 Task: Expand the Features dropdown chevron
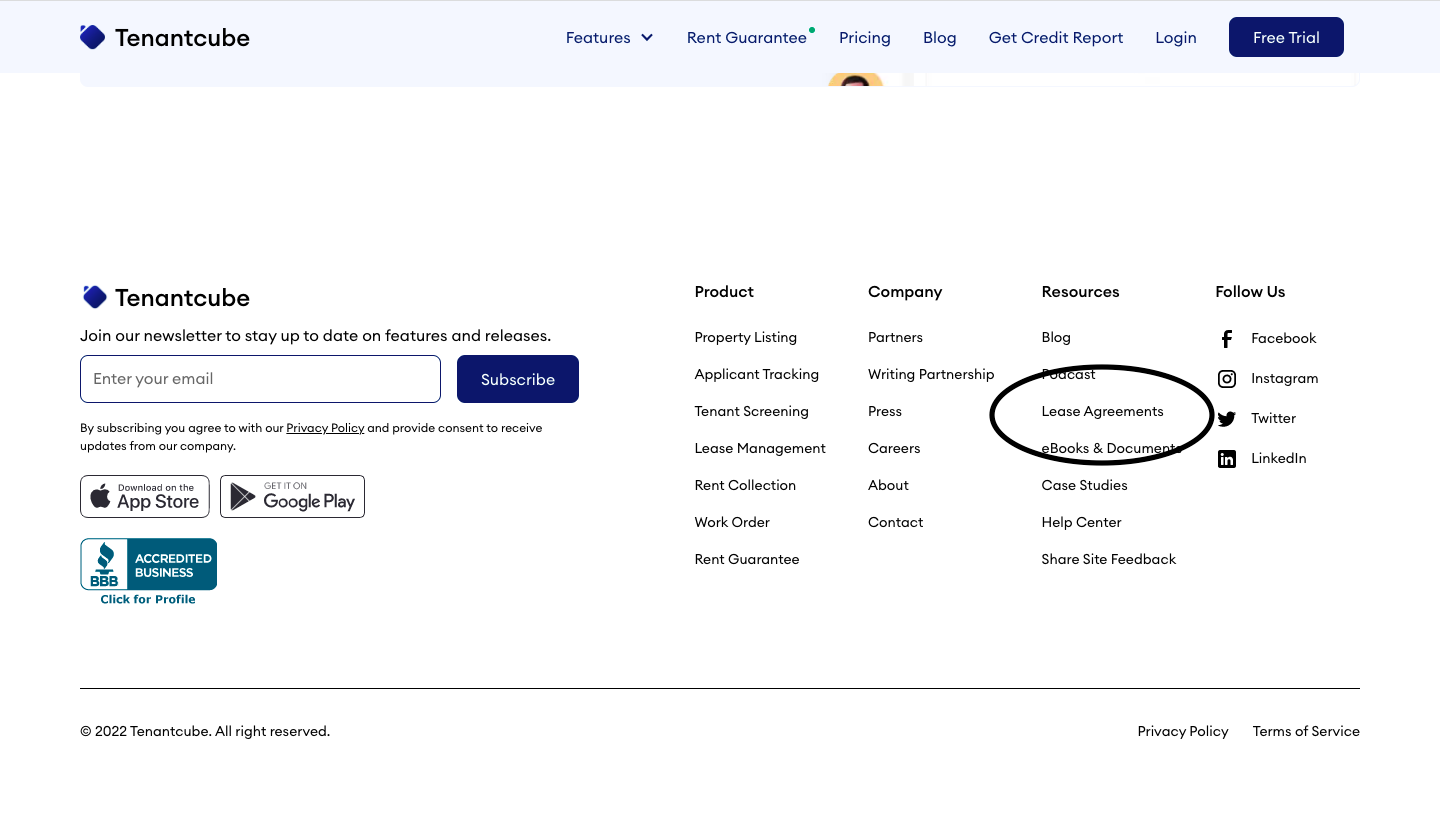[x=647, y=38]
